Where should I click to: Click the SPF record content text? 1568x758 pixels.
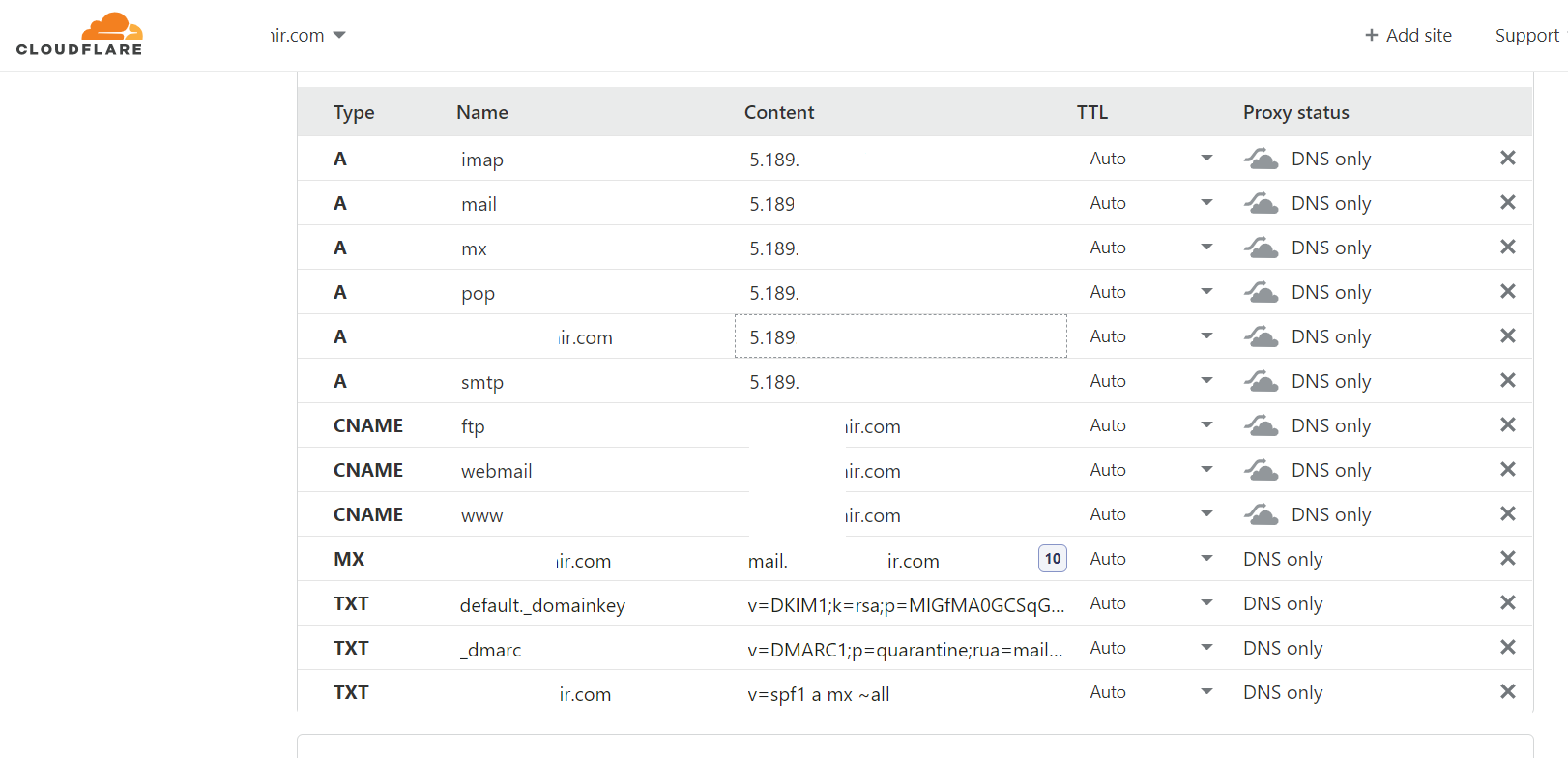coord(818,694)
